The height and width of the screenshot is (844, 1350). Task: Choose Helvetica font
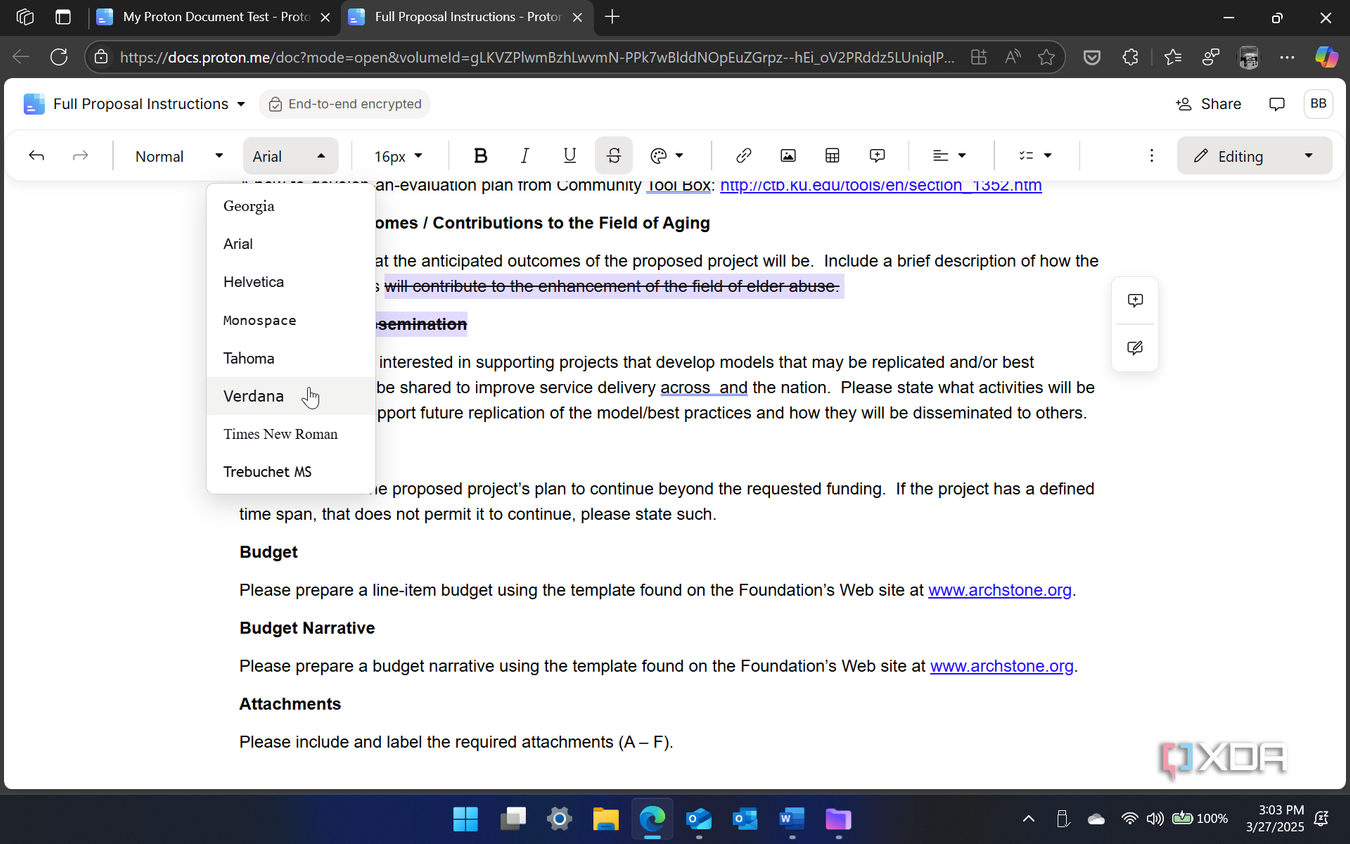click(290, 282)
